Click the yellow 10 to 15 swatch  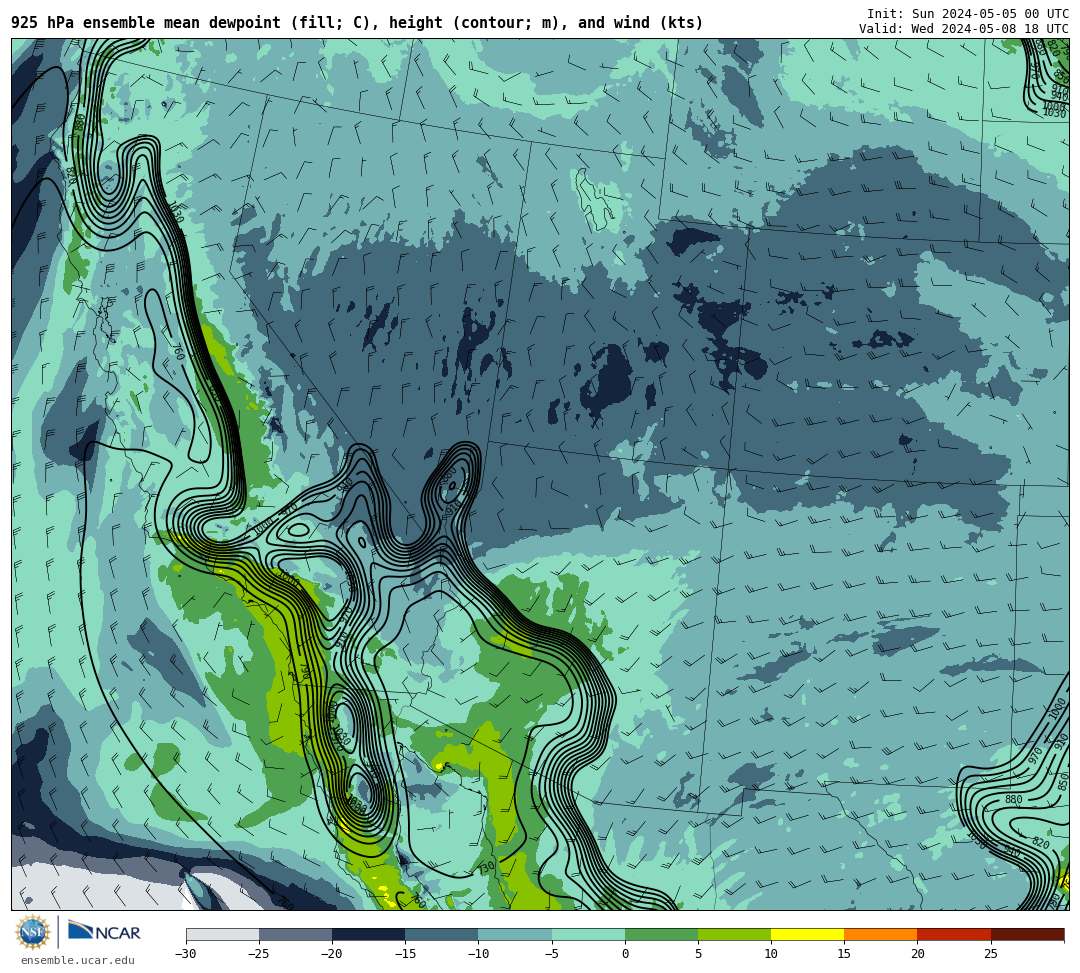[807, 934]
